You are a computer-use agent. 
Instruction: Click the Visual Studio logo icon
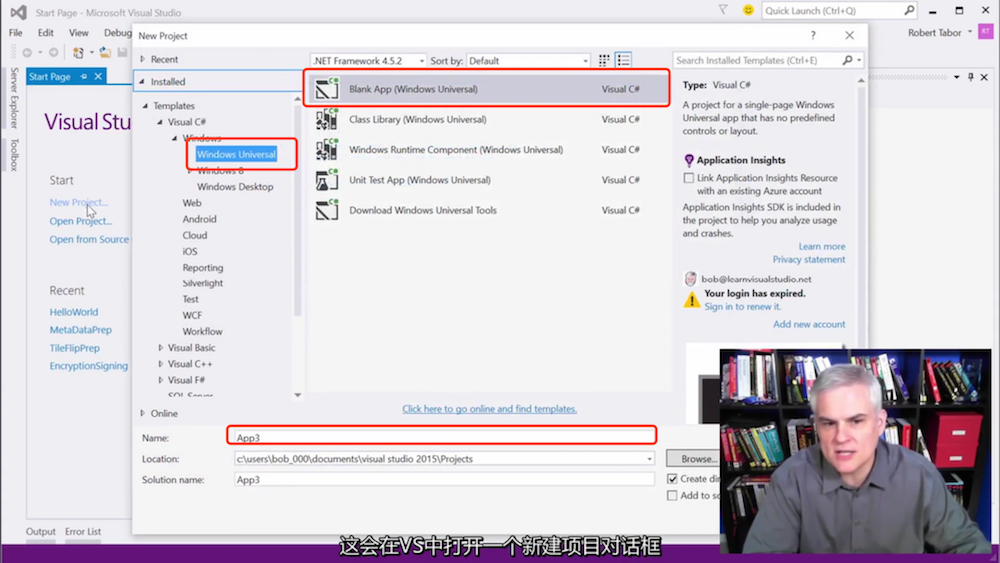18,12
